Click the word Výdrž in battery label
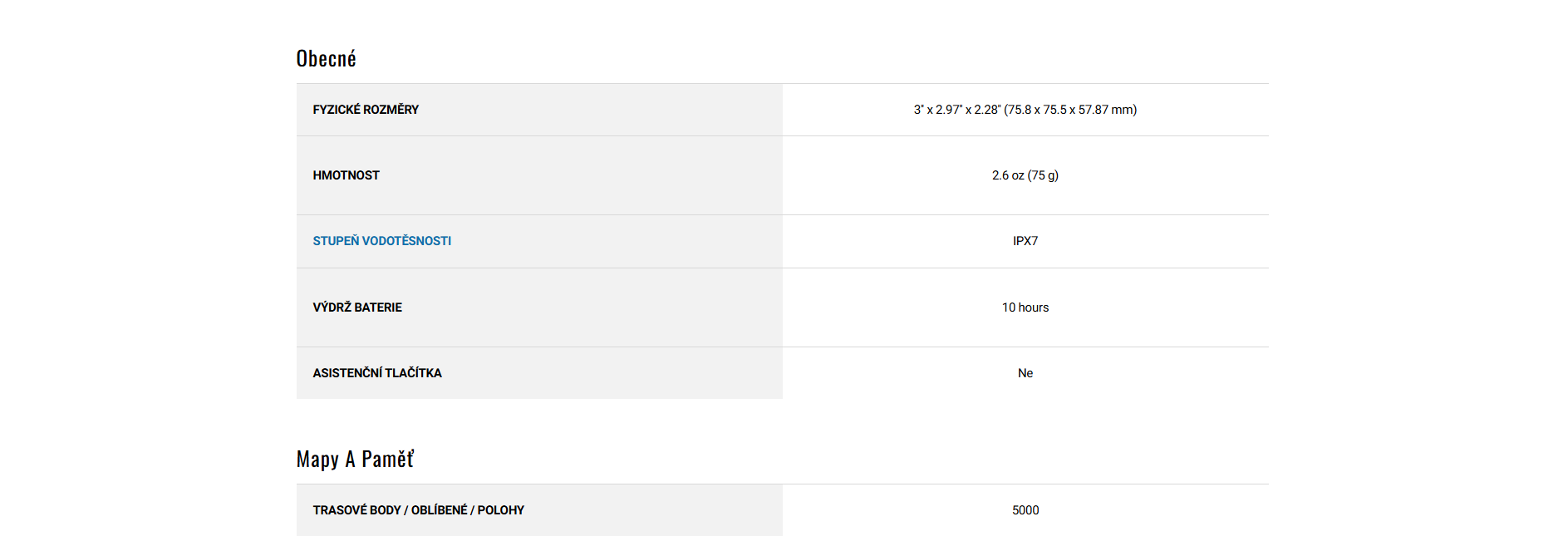Viewport: 1568px width, 536px height. pyautogui.click(x=332, y=307)
